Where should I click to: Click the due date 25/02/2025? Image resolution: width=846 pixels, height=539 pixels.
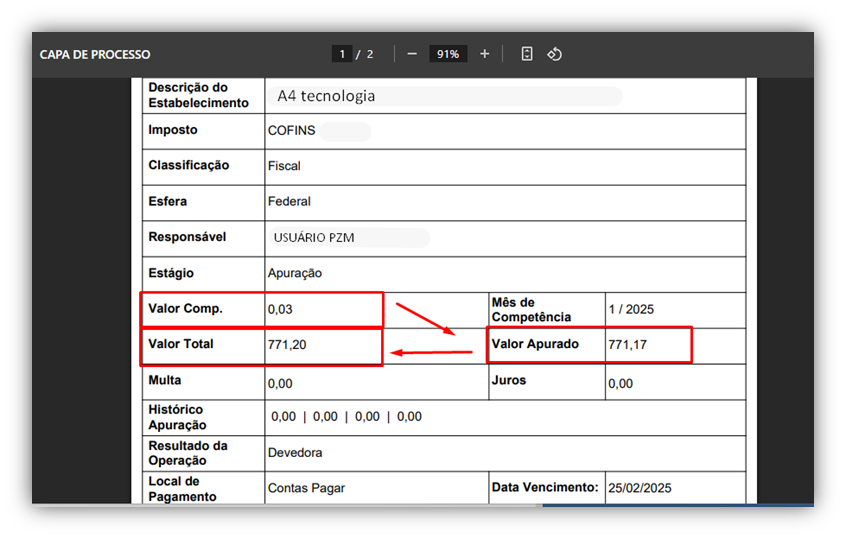[x=639, y=489]
